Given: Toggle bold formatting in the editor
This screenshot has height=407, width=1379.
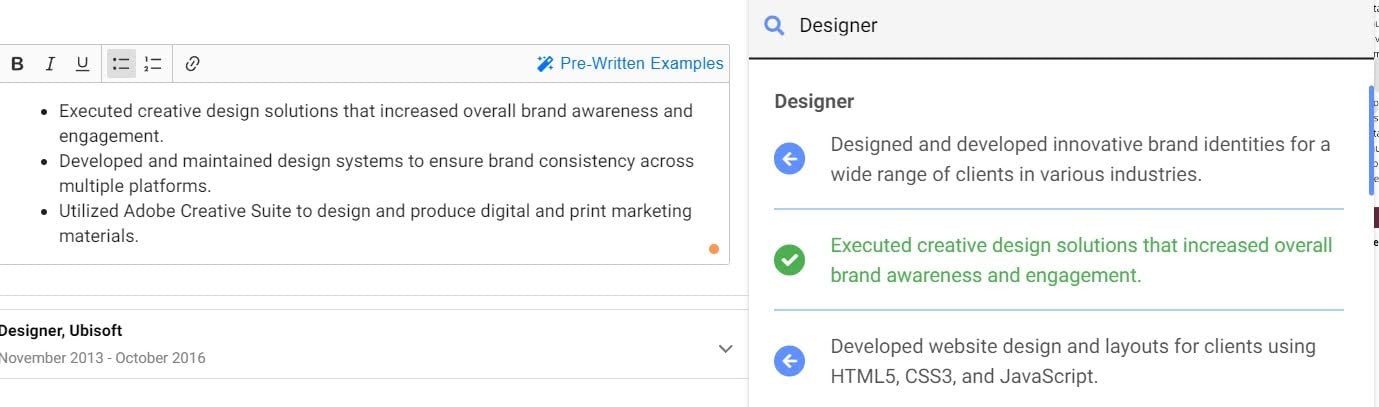Looking at the screenshot, I should coord(17,64).
